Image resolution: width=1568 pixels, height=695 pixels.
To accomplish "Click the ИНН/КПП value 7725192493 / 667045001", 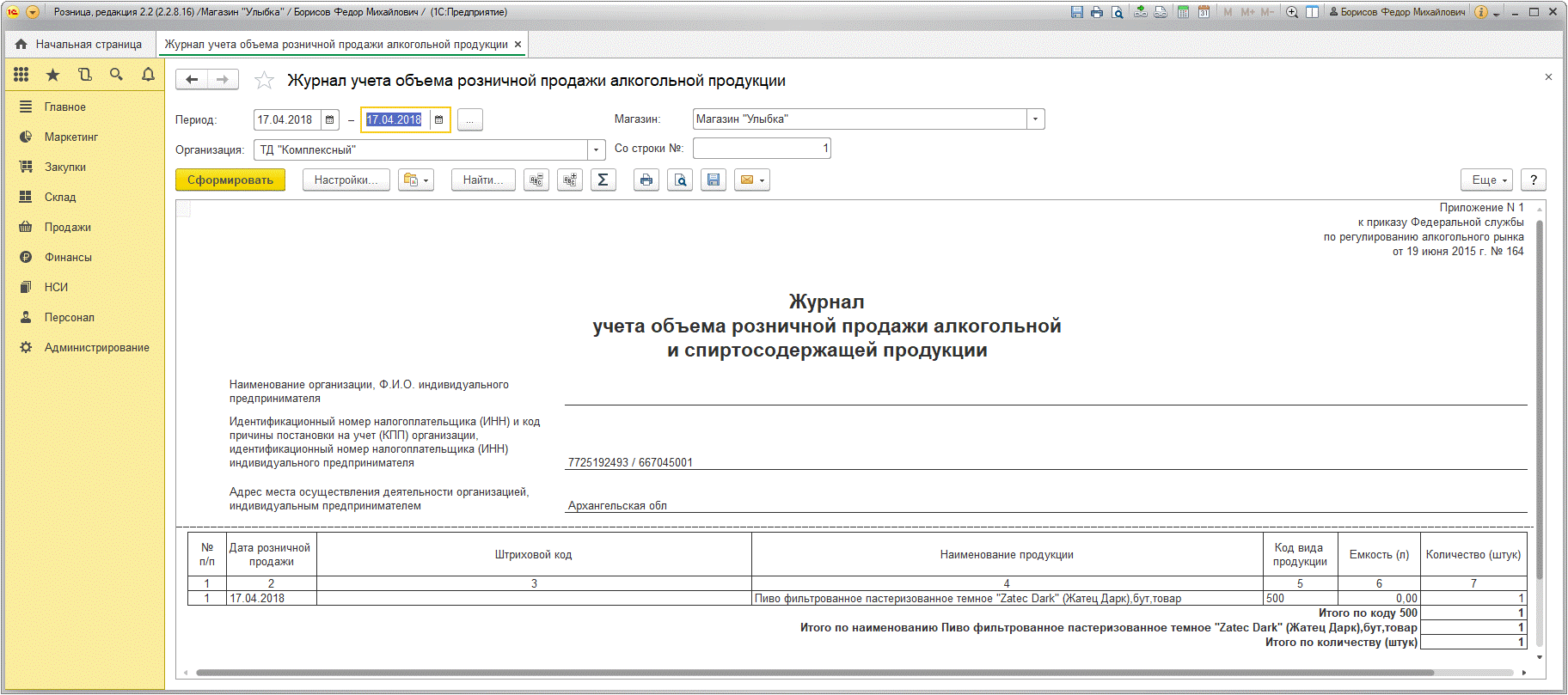I will click(630, 462).
